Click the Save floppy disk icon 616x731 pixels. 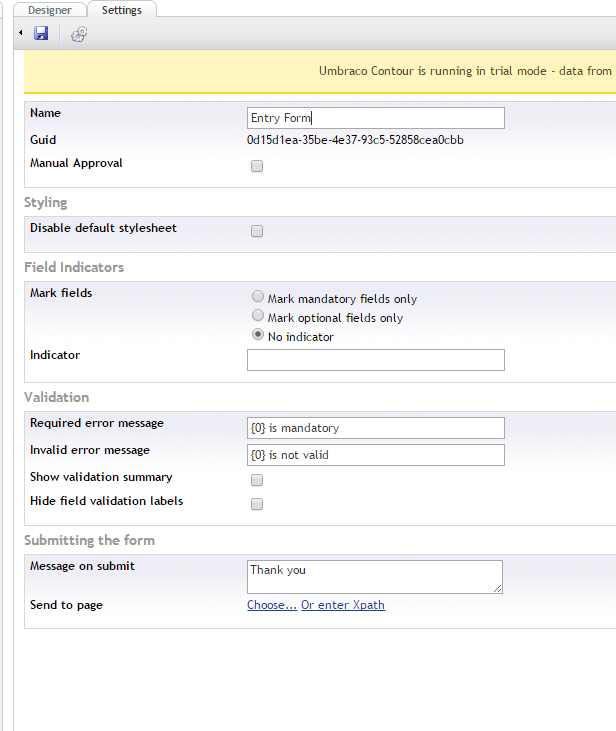(x=41, y=33)
